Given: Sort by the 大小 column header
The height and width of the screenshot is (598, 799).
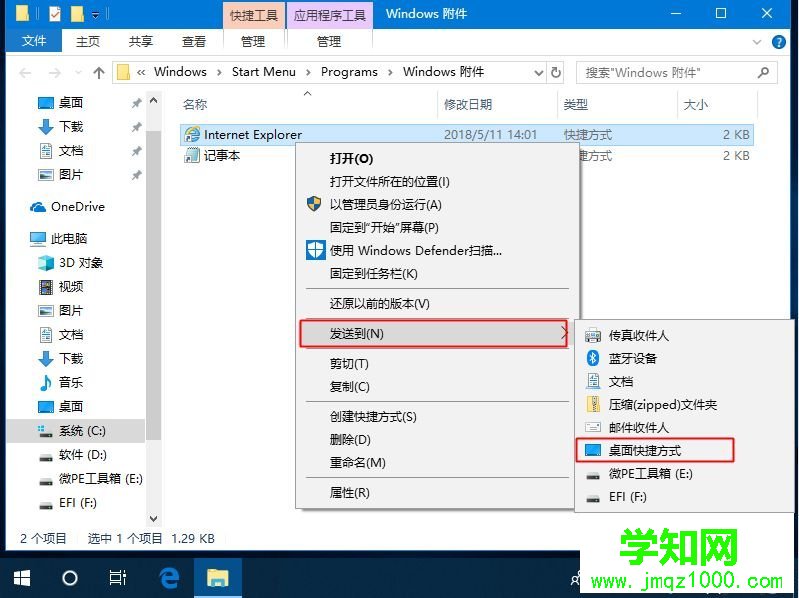Looking at the screenshot, I should click(x=695, y=104).
